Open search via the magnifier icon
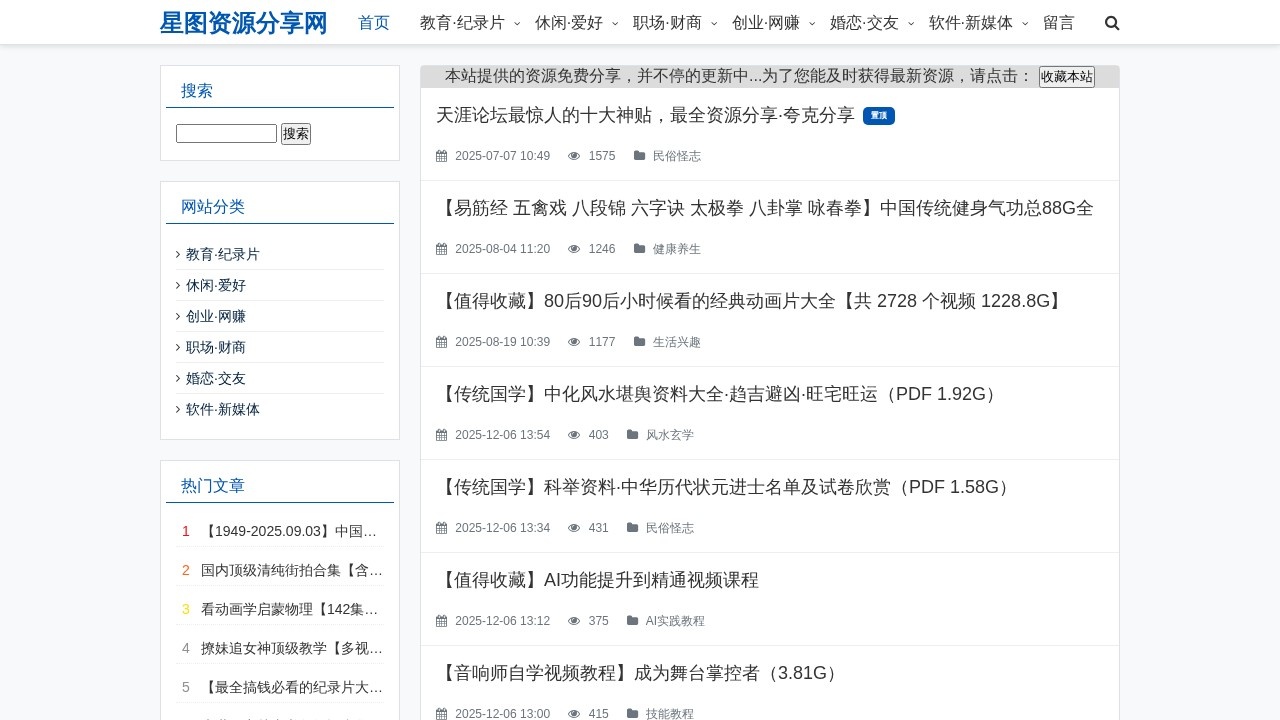The height and width of the screenshot is (720, 1280). click(1112, 22)
